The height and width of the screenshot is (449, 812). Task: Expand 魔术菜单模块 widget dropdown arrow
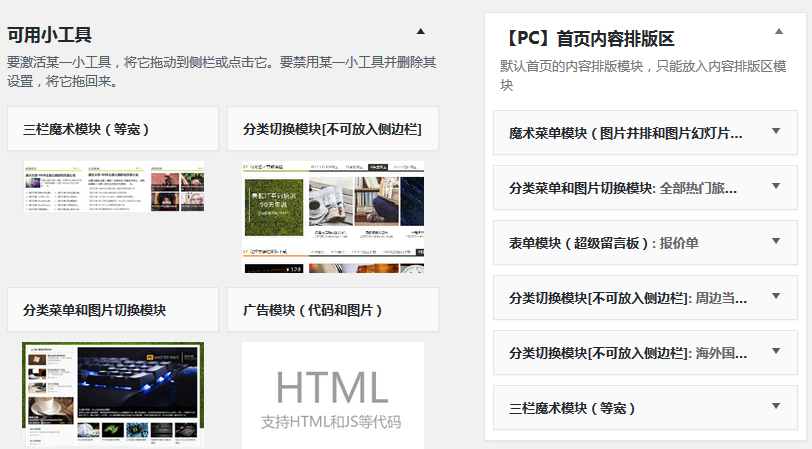click(x=776, y=131)
